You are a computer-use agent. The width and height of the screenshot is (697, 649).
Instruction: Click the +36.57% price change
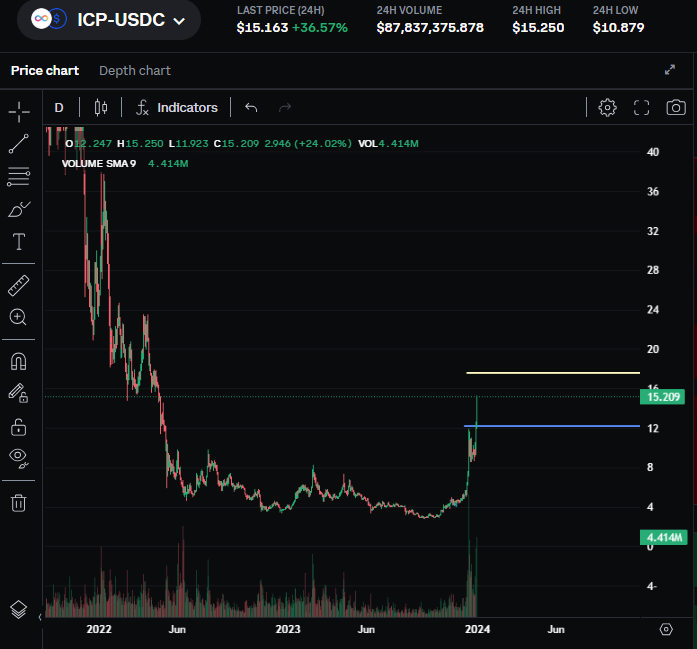click(x=320, y=28)
